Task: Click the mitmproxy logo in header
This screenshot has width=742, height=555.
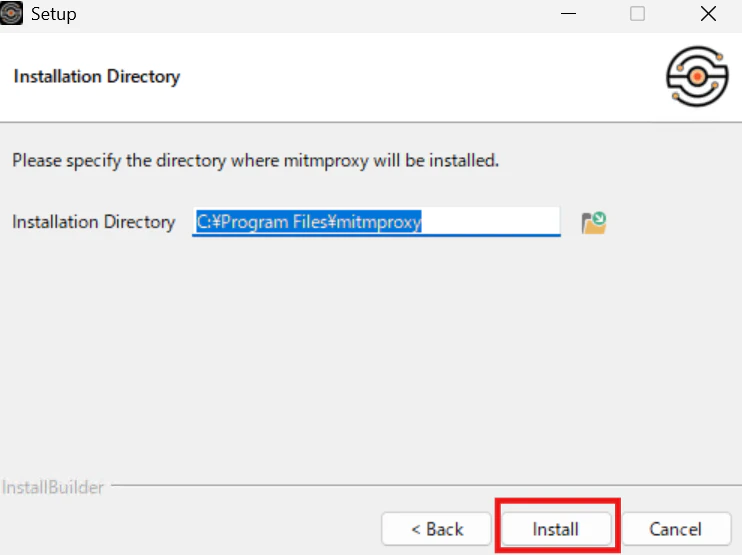Action: 697,76
